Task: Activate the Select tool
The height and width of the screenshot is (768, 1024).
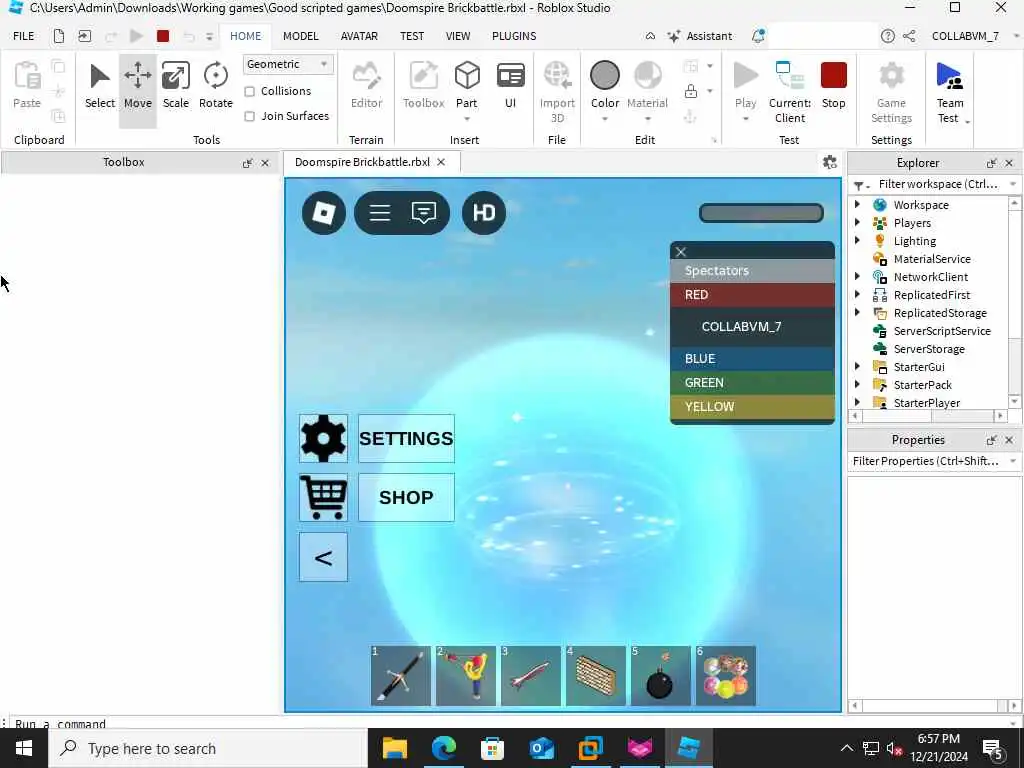Action: tap(100, 87)
